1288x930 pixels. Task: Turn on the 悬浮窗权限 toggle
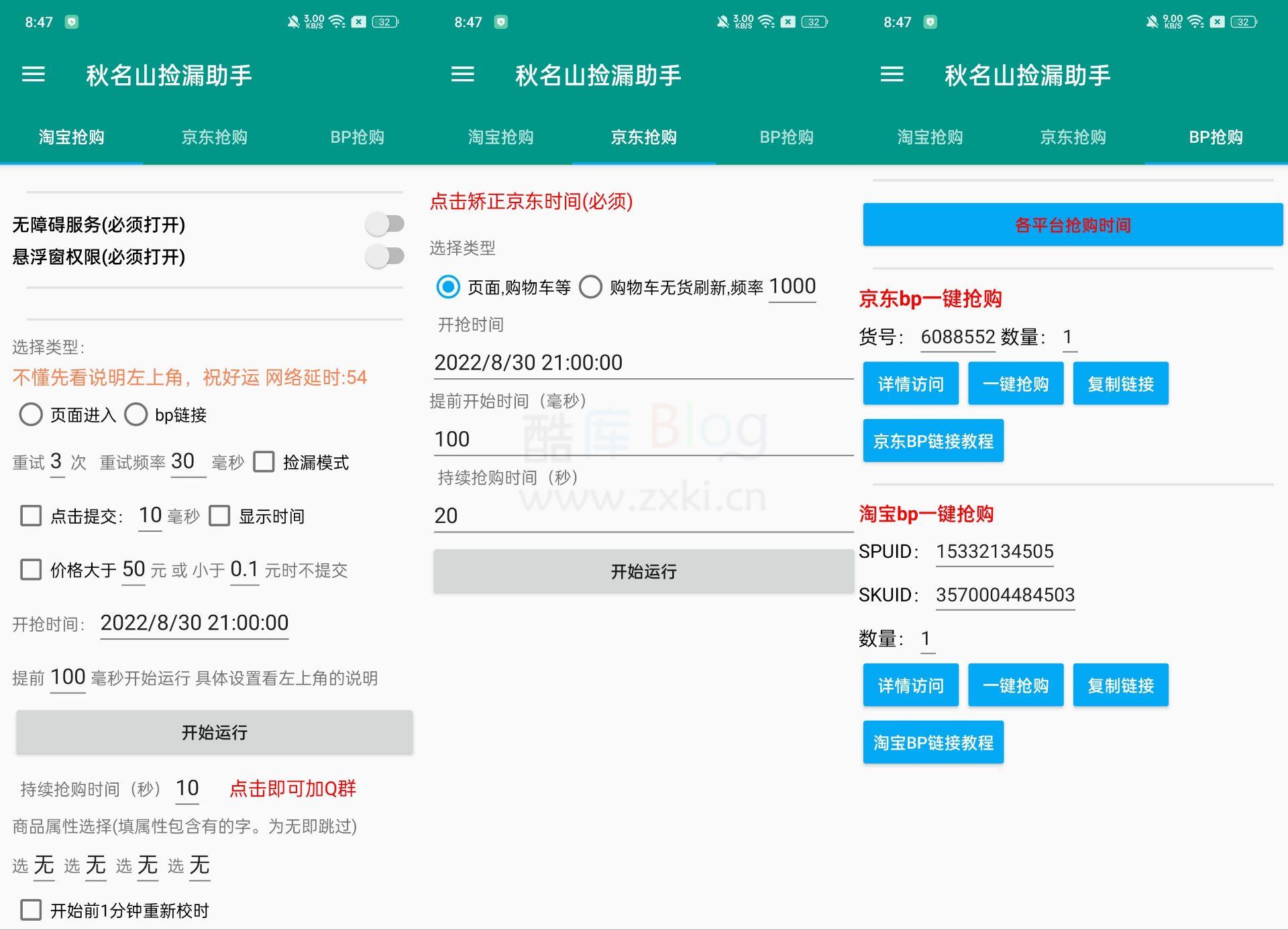tap(383, 256)
